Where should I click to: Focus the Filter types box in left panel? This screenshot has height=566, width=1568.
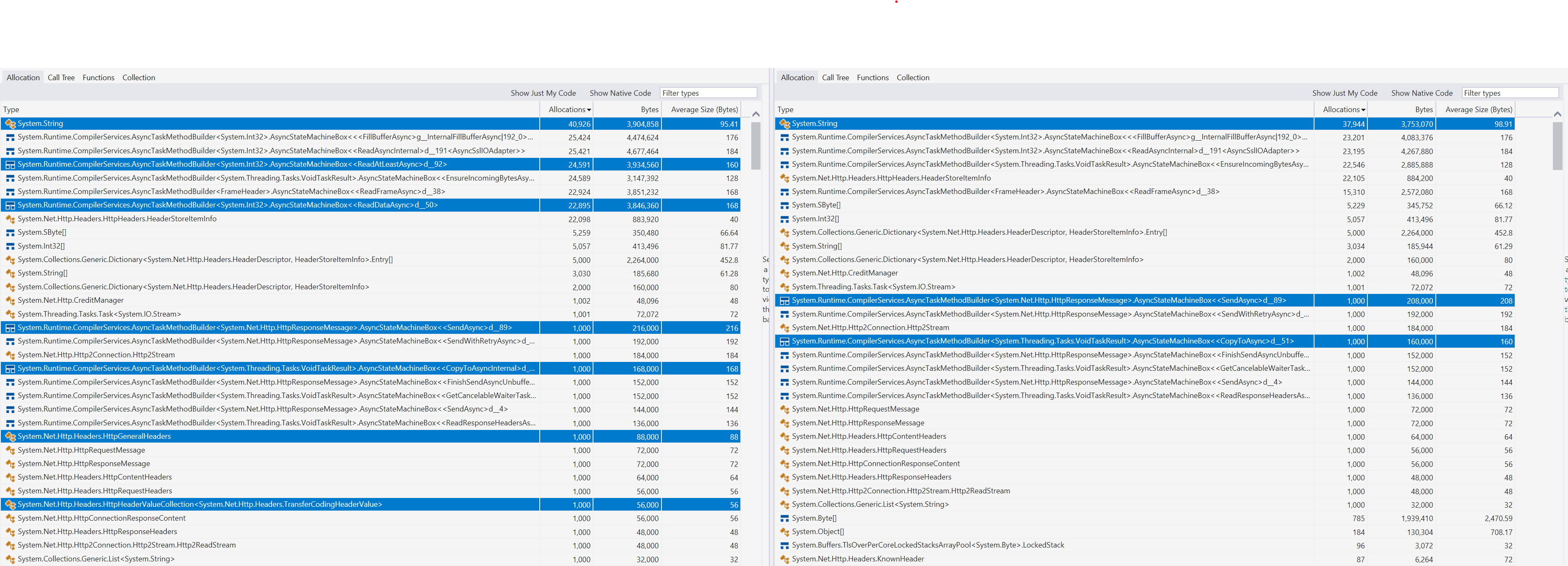[x=708, y=93]
